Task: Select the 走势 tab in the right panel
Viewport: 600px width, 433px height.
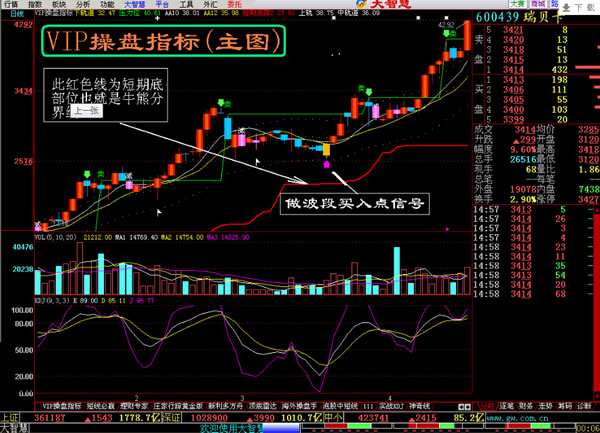Action: coord(545,406)
